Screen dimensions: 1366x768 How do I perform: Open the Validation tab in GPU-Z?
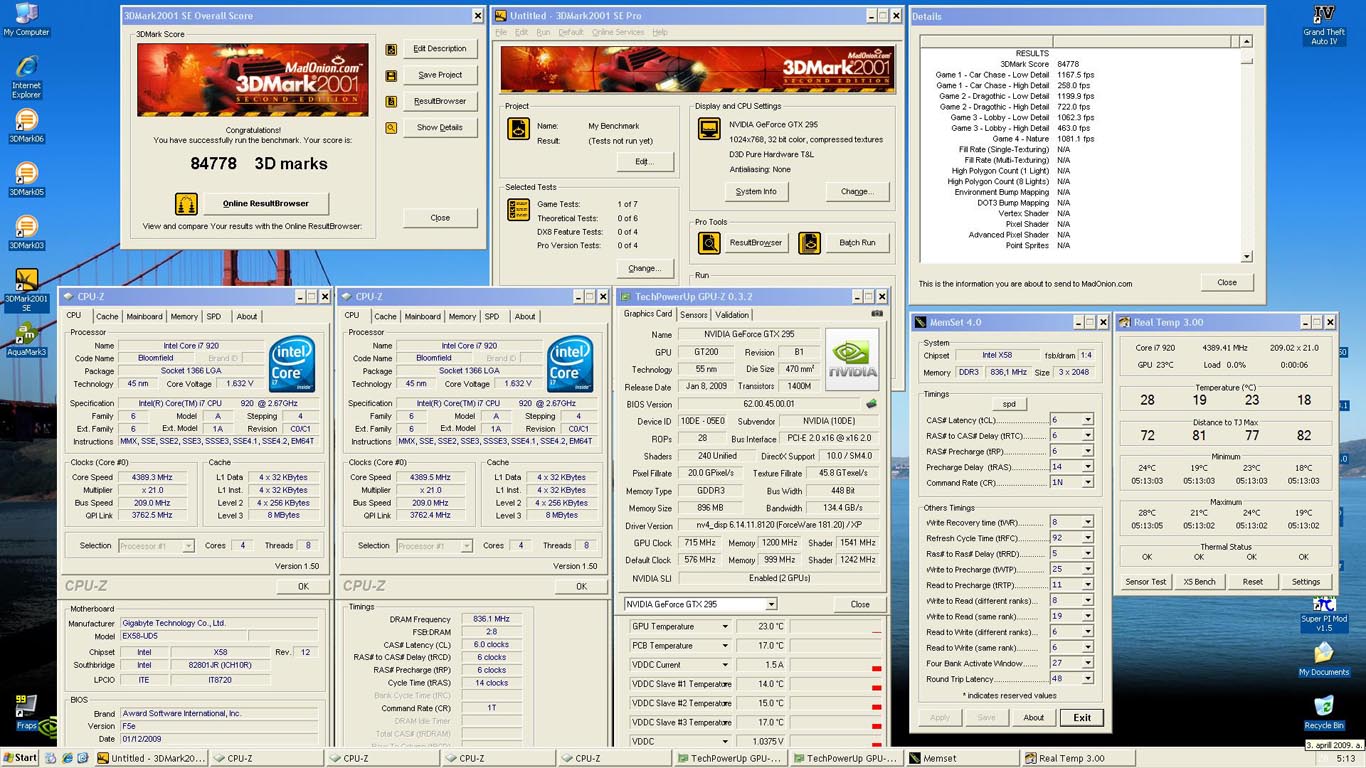click(x=732, y=315)
